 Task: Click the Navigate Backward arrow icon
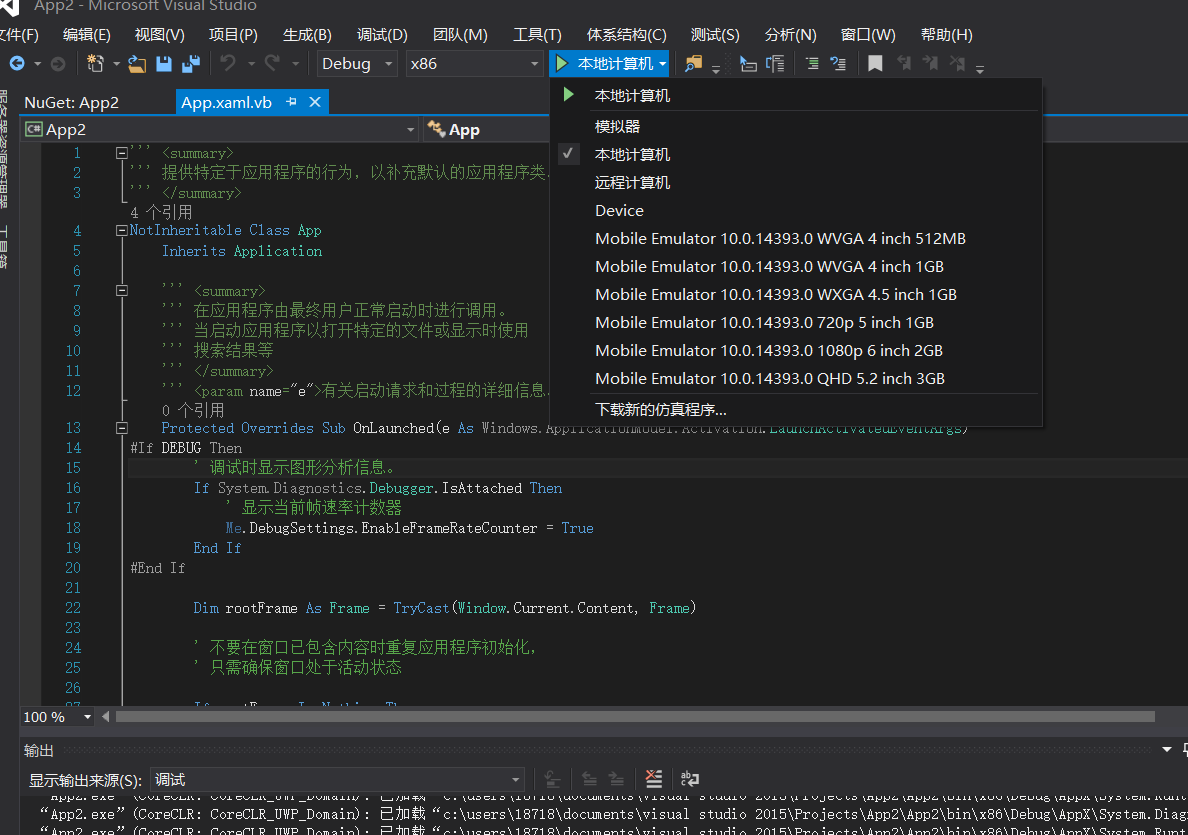17,64
